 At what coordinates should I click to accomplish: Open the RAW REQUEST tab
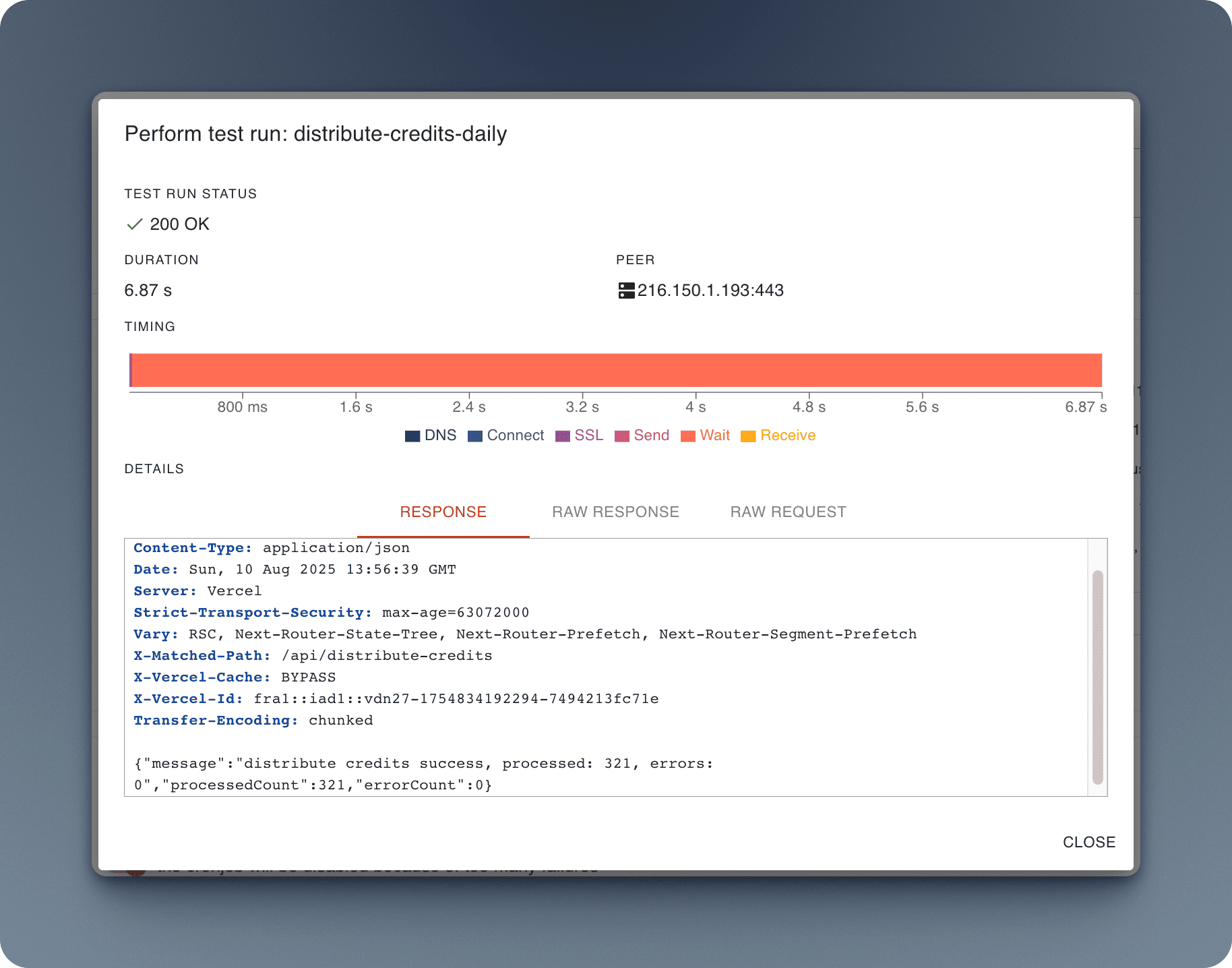pos(788,512)
